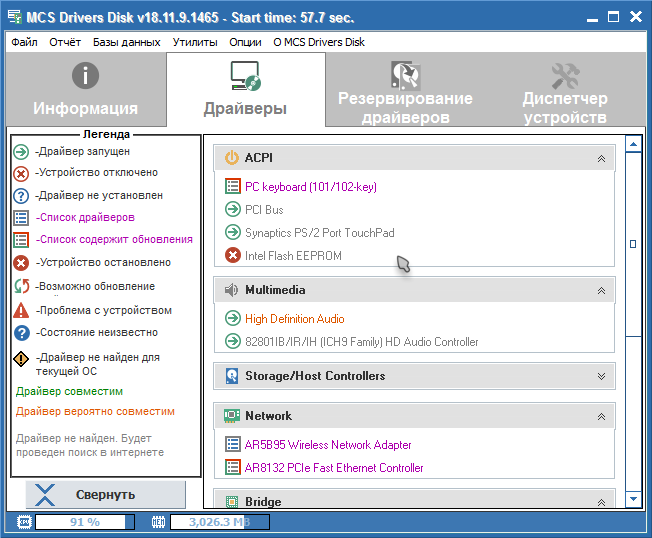The image size is (652, 538).
Task: Open the Утилиты menu
Action: (195, 42)
